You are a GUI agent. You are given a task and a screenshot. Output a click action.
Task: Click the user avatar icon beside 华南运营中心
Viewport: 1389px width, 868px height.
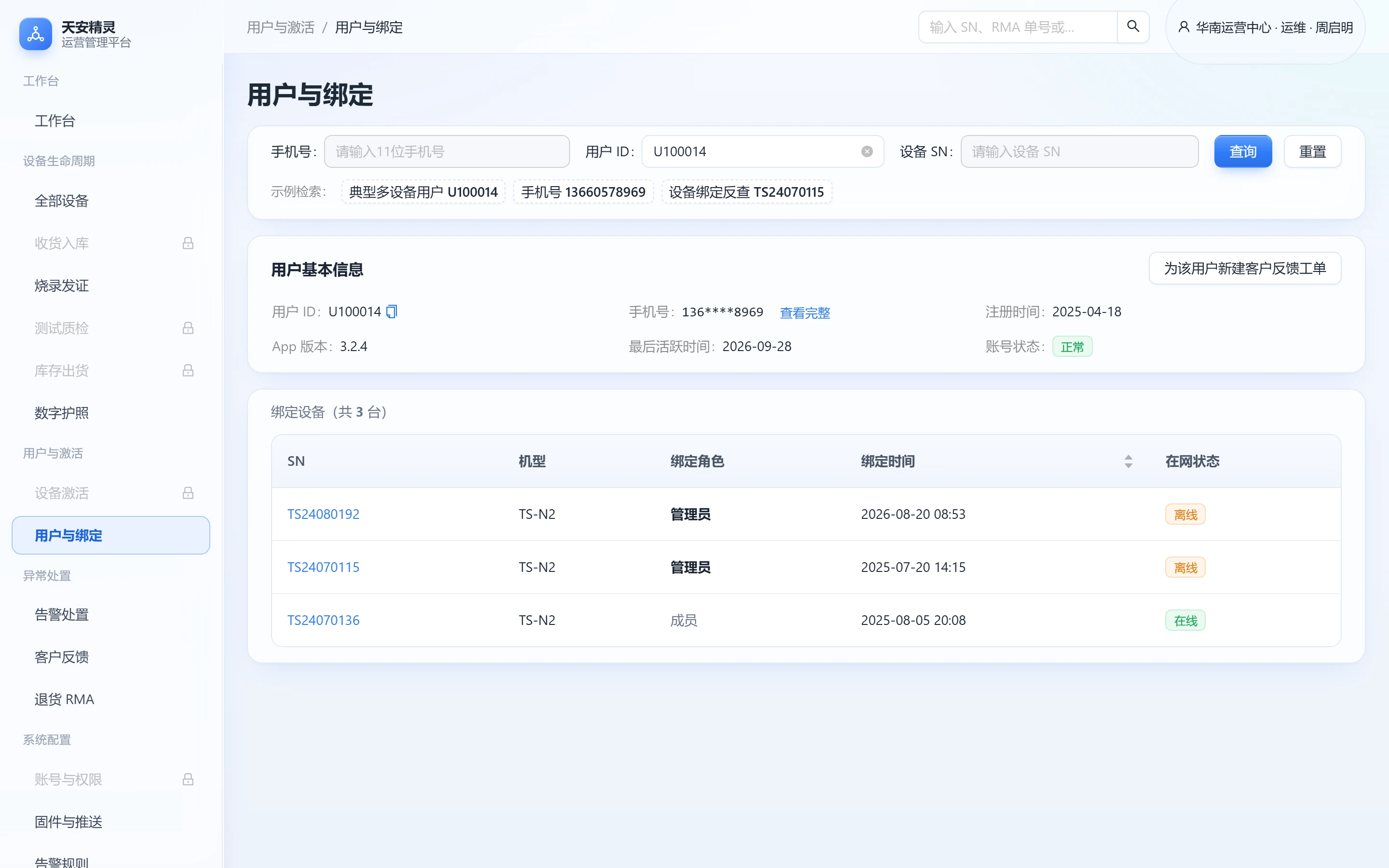point(1184,27)
